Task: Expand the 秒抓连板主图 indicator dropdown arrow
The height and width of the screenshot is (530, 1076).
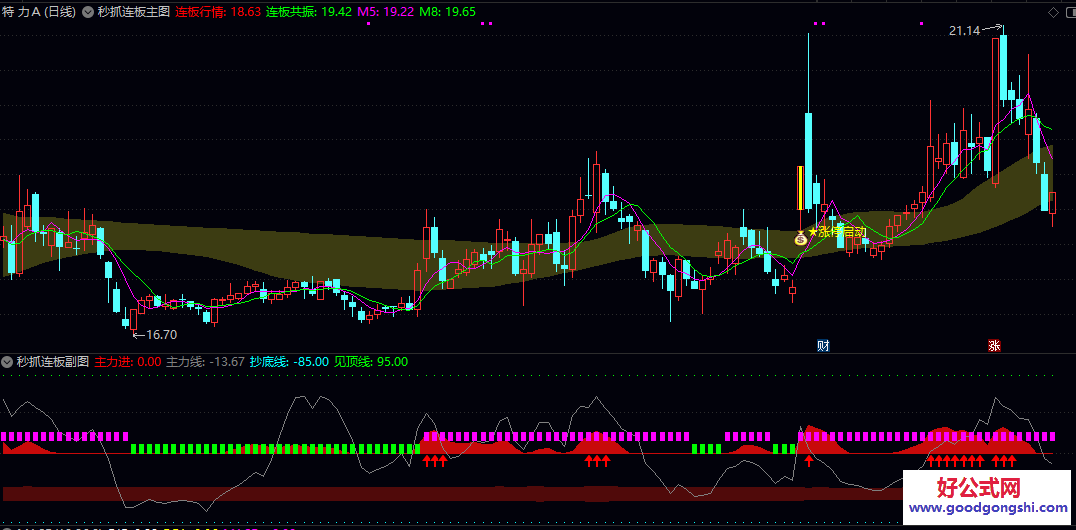Action: 89,13
